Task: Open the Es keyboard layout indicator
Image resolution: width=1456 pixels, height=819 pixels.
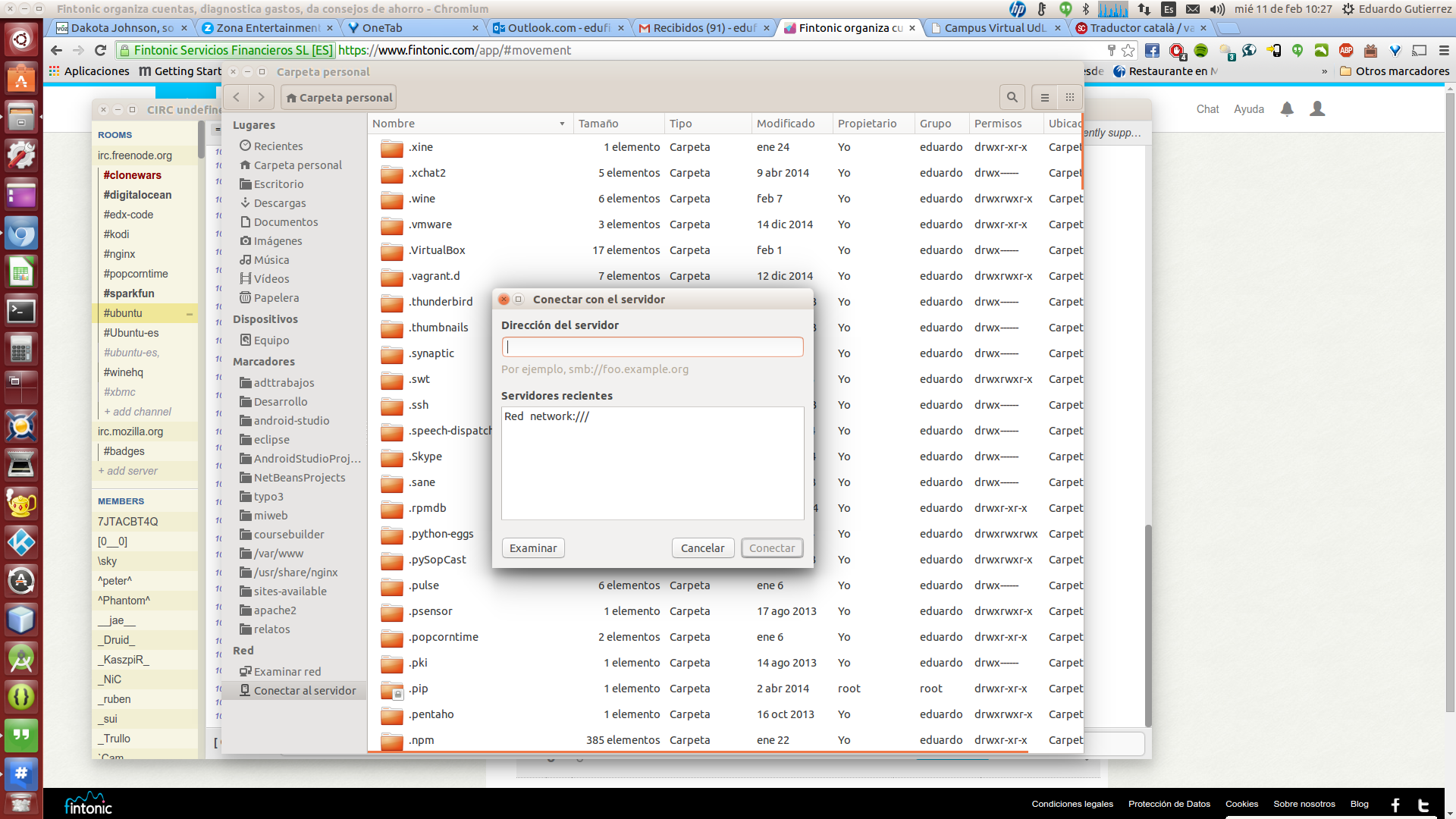Action: point(1169,9)
